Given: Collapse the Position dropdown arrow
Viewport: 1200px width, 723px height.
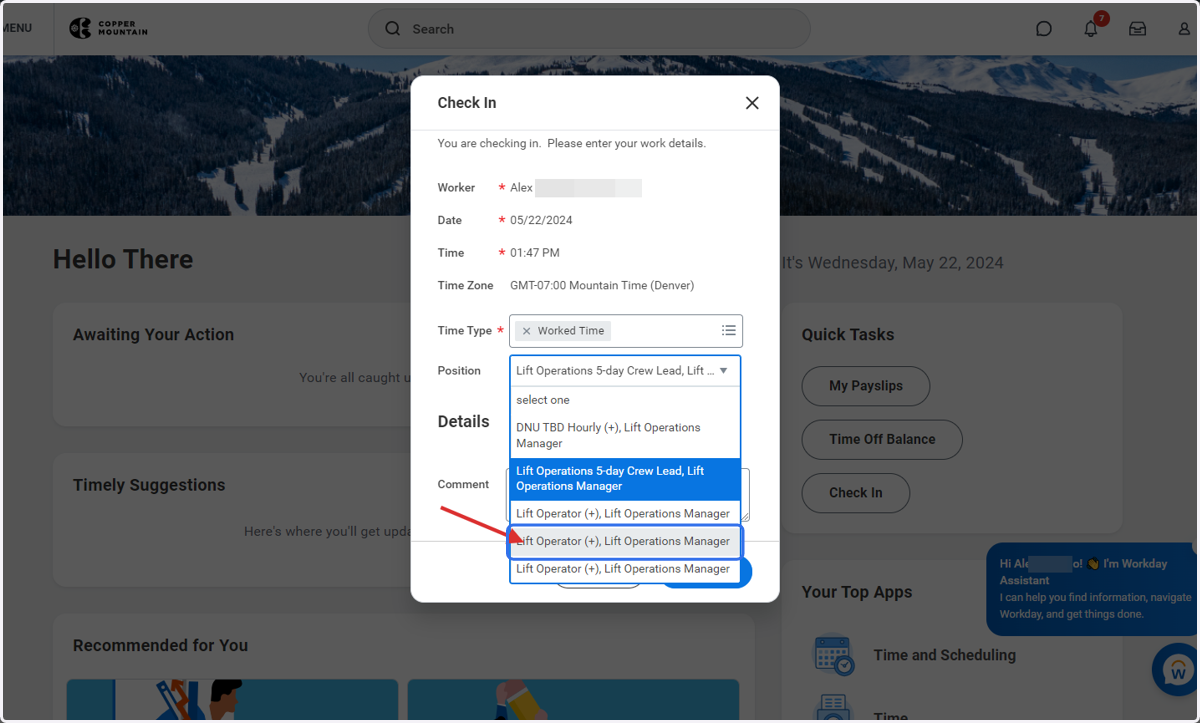Looking at the screenshot, I should tap(724, 371).
